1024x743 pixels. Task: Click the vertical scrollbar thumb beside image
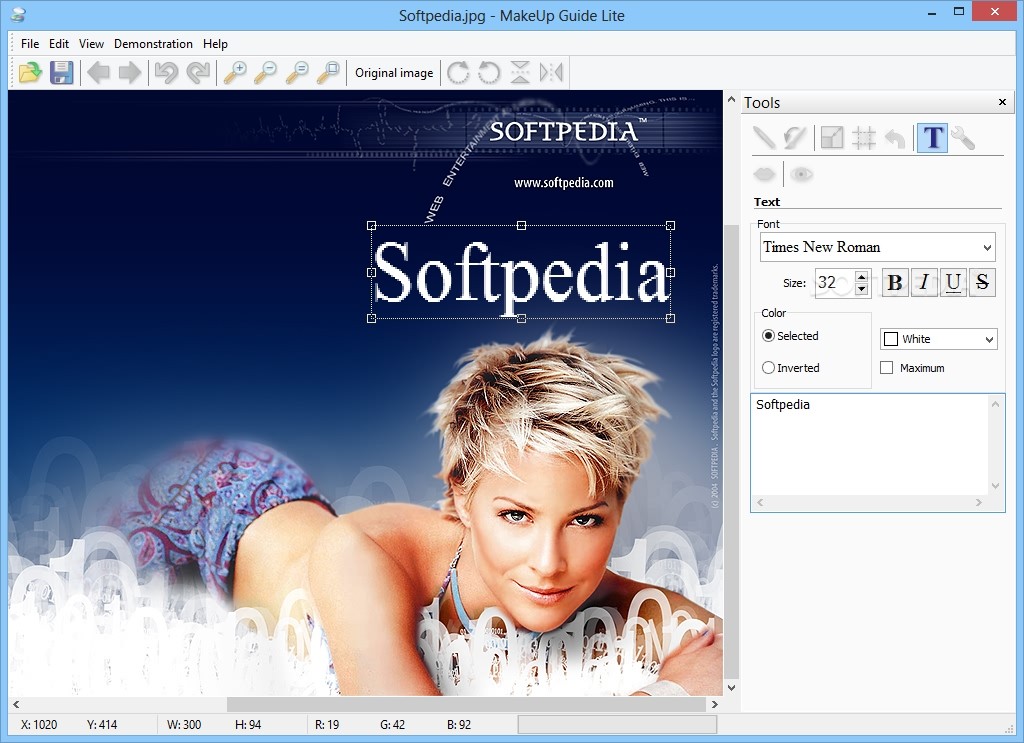731,451
